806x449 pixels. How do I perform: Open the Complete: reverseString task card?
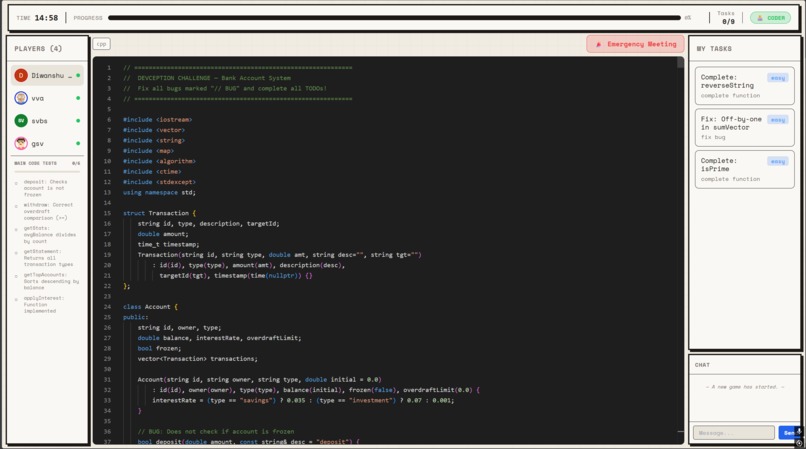[x=744, y=85]
